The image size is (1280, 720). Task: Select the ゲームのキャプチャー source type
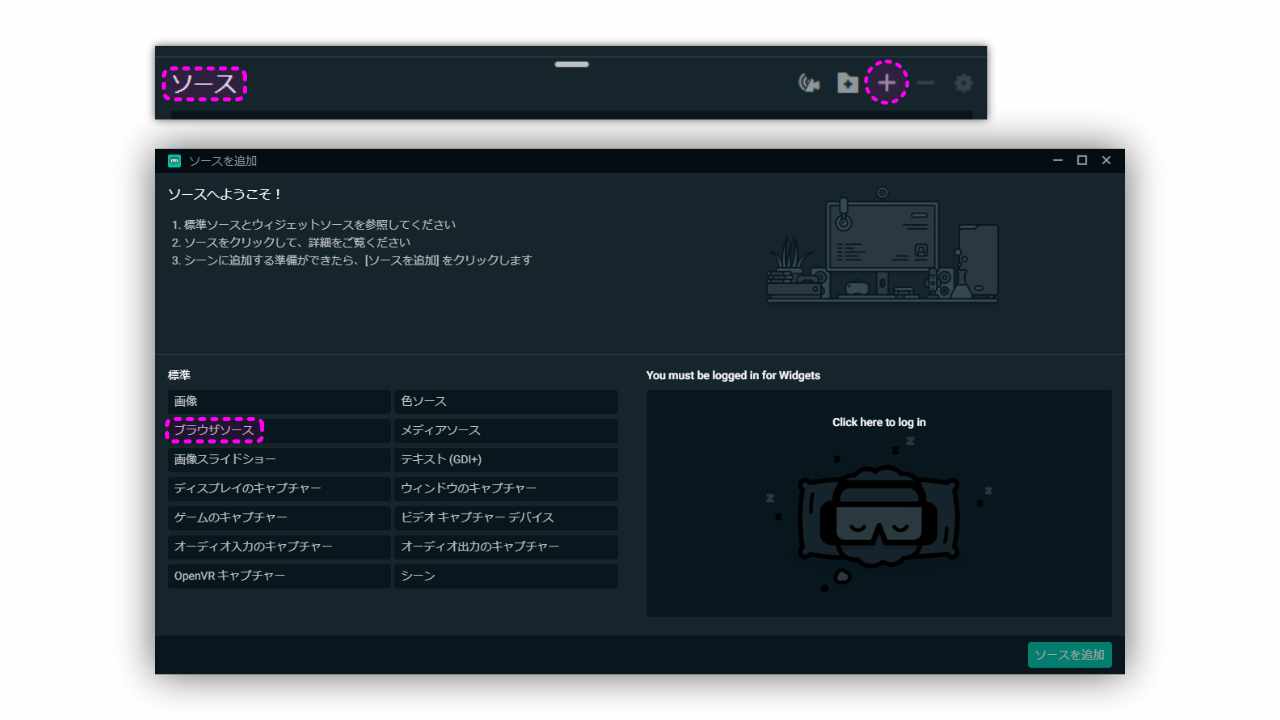coord(279,517)
